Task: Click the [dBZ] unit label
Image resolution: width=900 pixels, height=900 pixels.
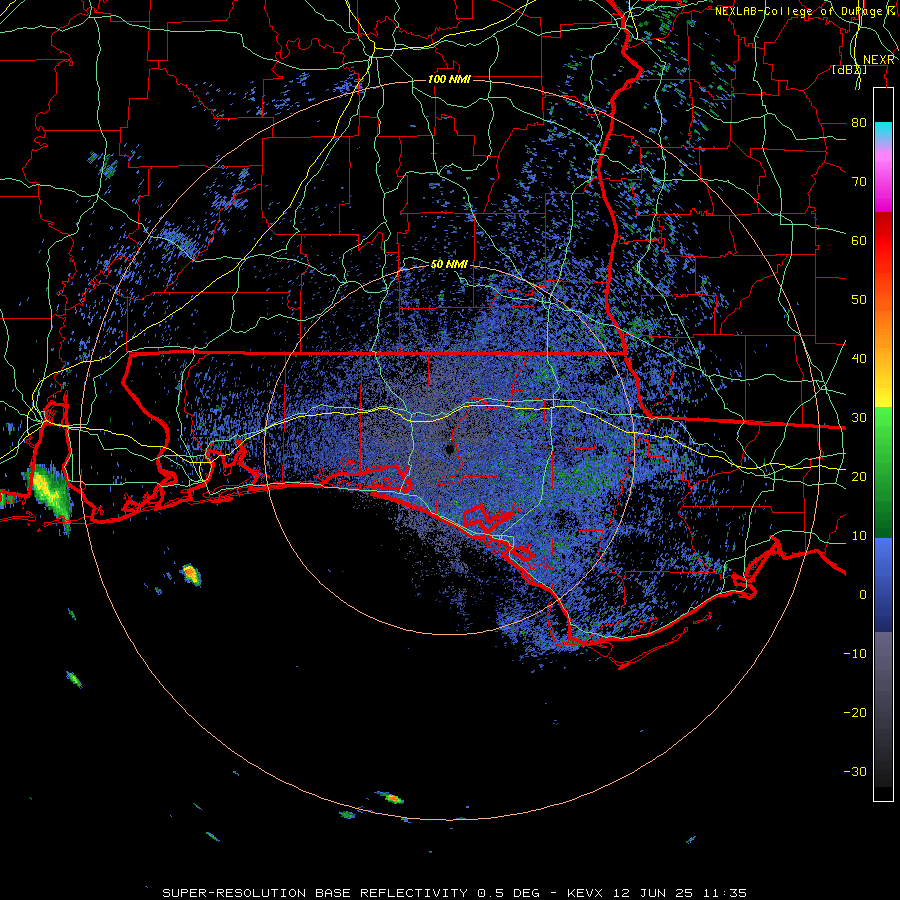Action: click(849, 70)
